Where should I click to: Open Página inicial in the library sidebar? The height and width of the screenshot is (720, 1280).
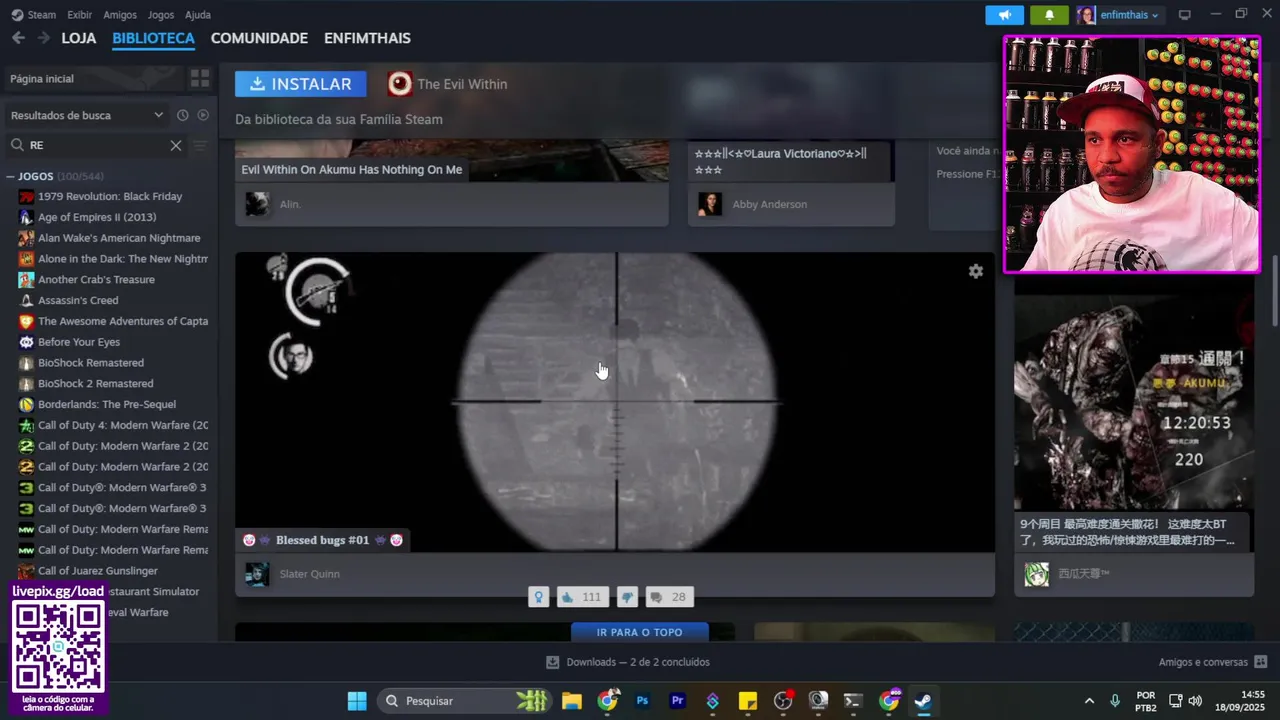tap(95, 79)
